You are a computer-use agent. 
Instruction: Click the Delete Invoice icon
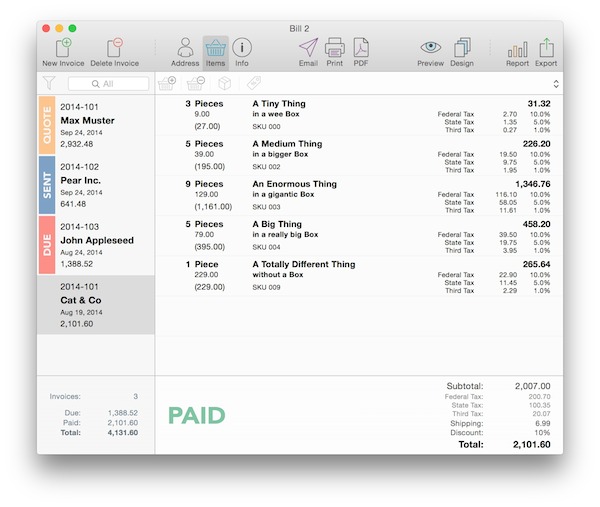114,47
